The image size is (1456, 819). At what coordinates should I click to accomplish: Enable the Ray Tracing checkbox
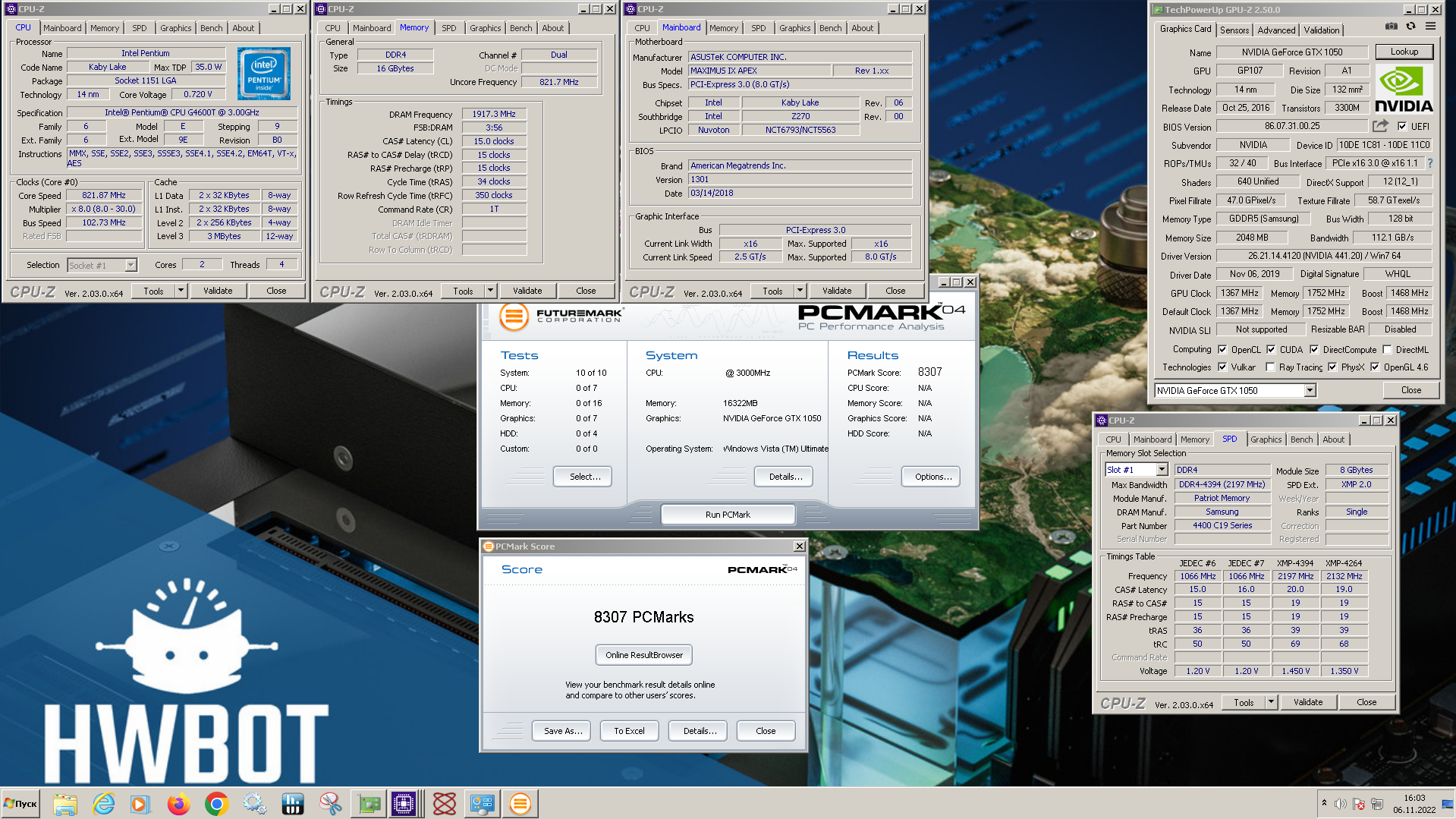pos(1270,367)
